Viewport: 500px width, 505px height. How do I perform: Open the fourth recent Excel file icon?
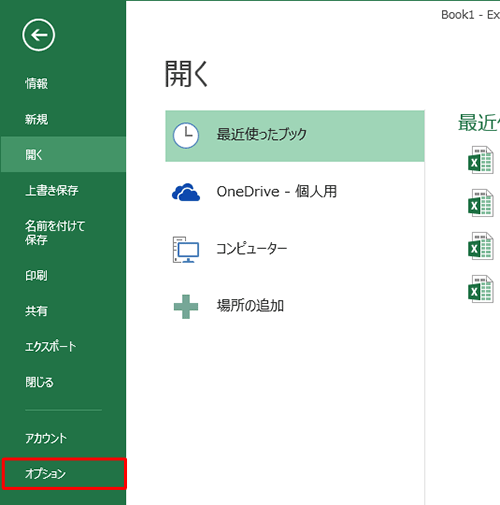pyautogui.click(x=481, y=289)
